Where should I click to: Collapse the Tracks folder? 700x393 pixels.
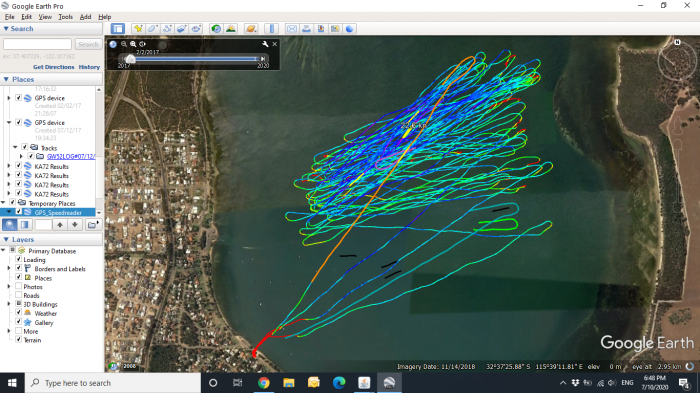pos(15,147)
